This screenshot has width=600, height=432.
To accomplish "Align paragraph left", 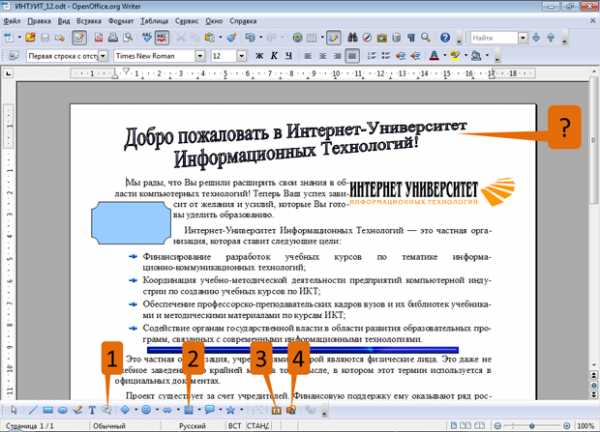I will [x=308, y=56].
